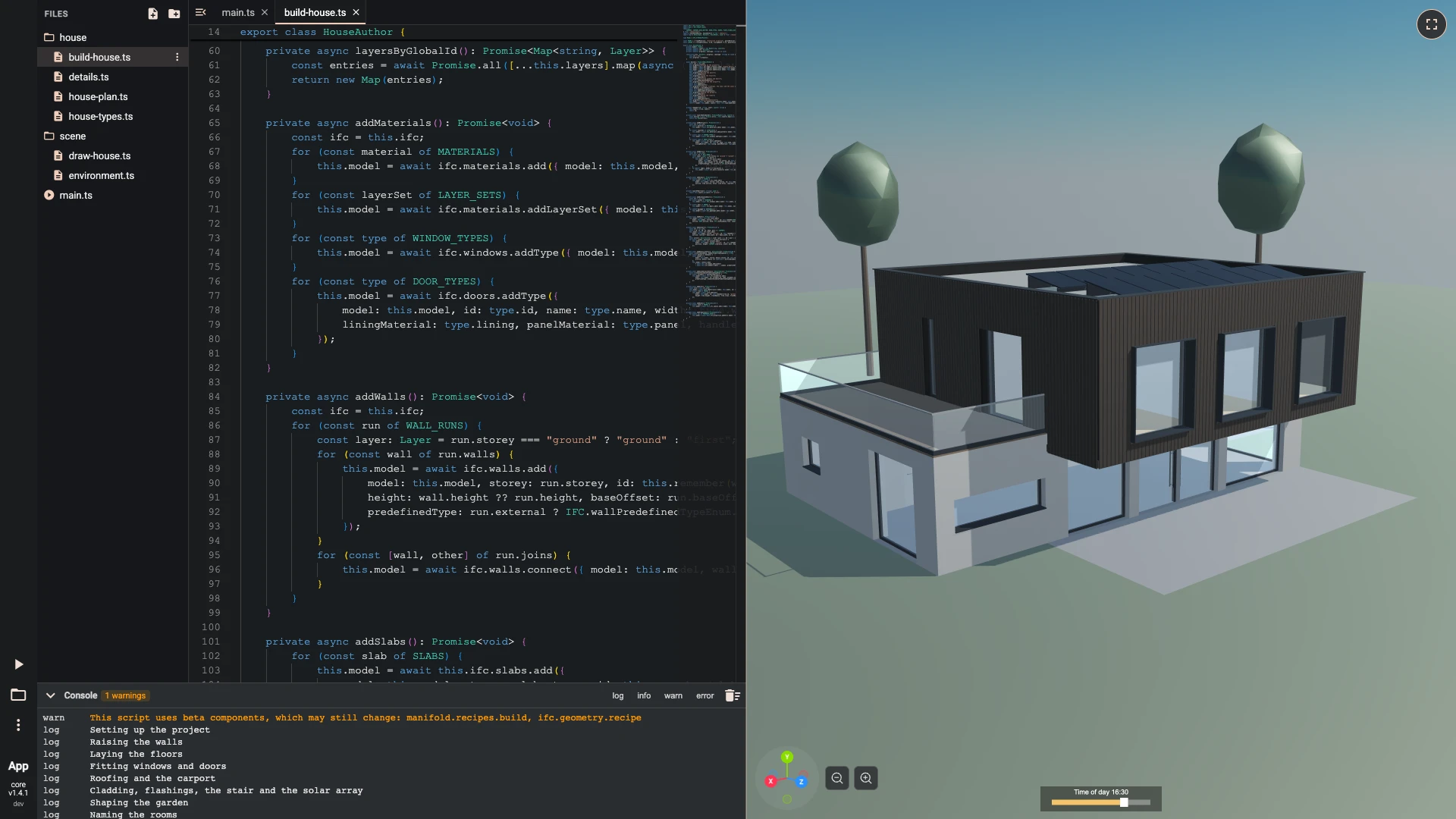Click the App logo in left bar

coord(18,766)
